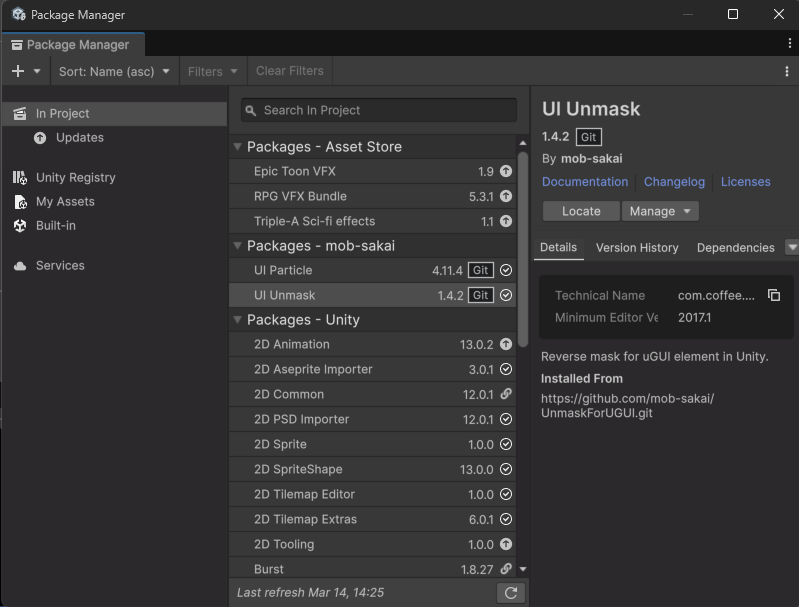Click the update icon for Epic Toon VFX
The width and height of the screenshot is (799, 607).
tap(505, 171)
